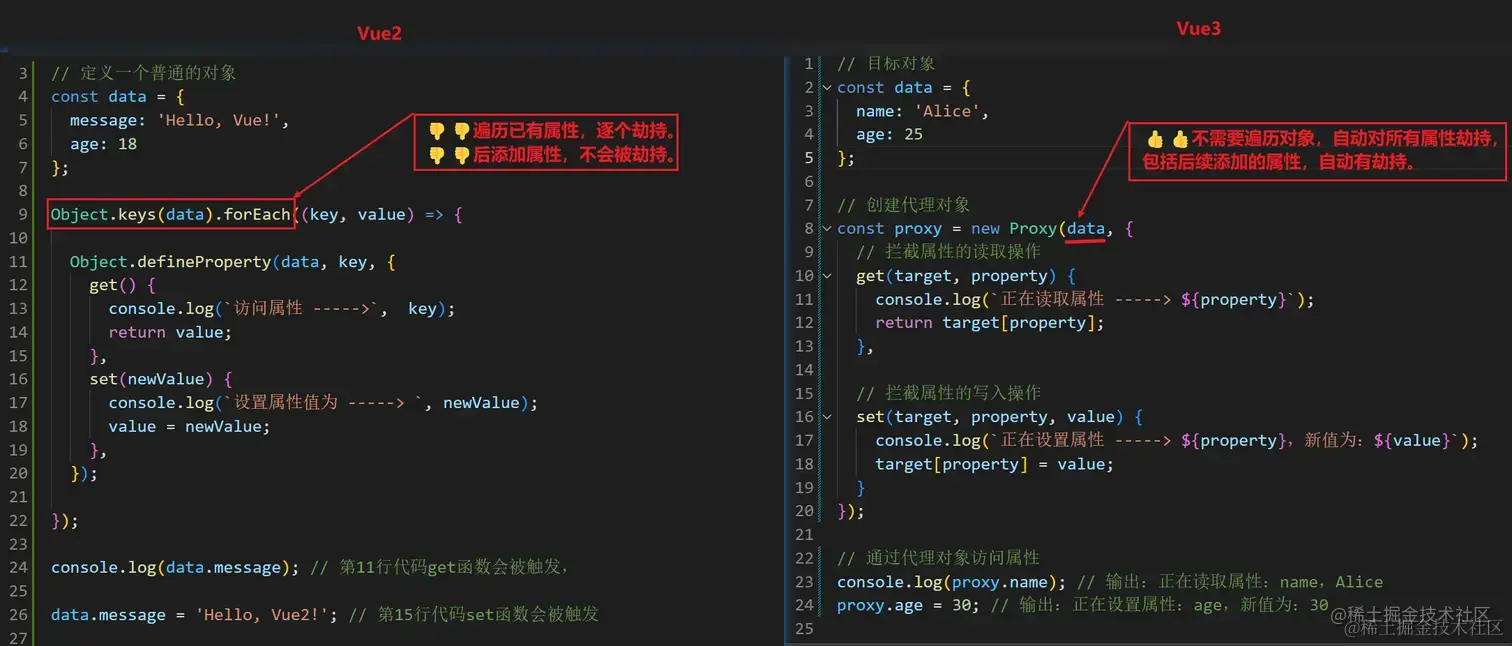Click the console.log `正在设置属性` line
The height and width of the screenshot is (646, 1512).
[1176, 440]
